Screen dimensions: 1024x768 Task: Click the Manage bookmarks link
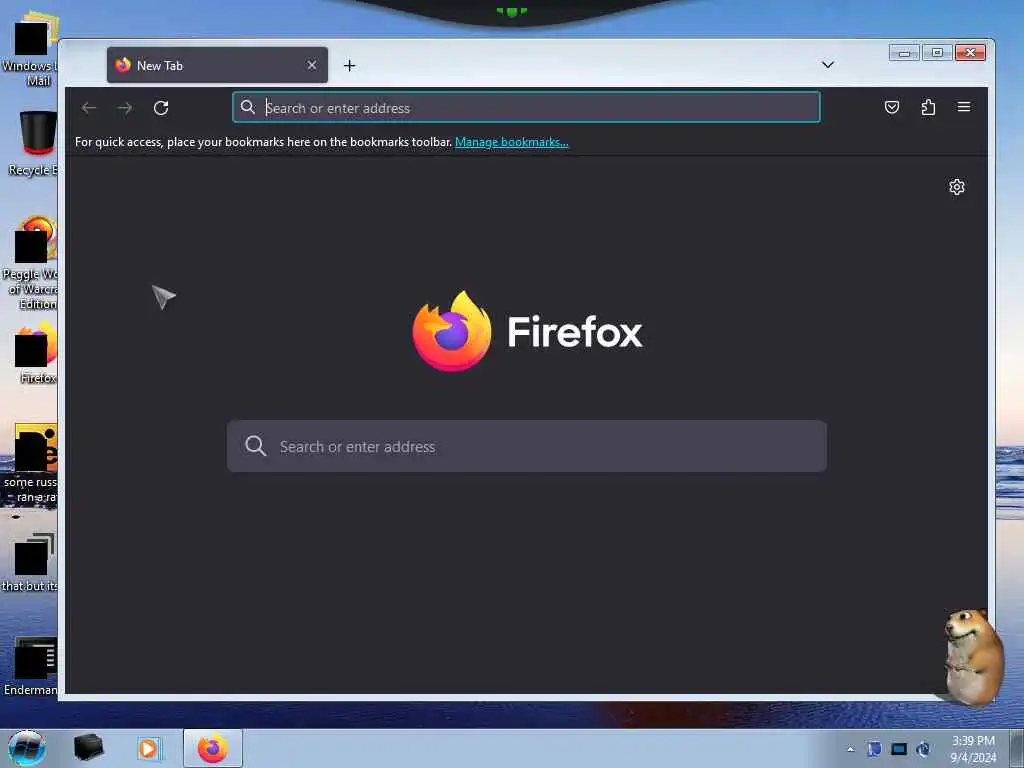[511, 142]
